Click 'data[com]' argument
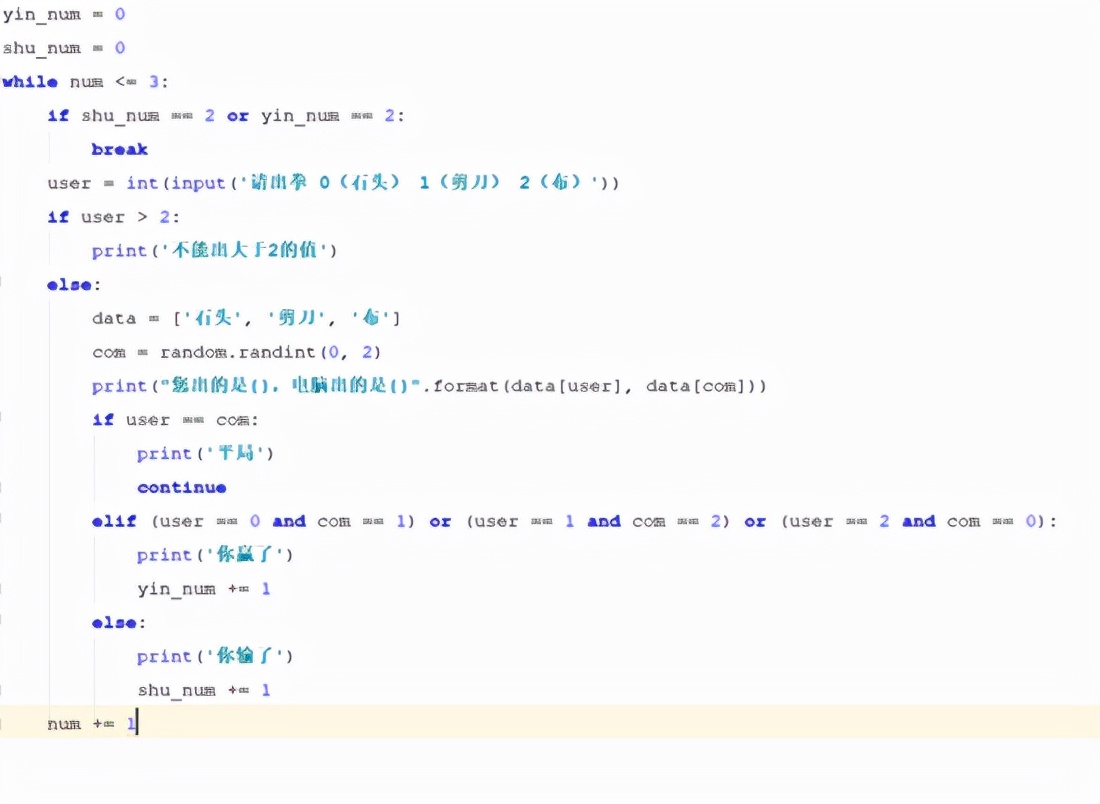The image size is (1100, 804). click(x=697, y=386)
